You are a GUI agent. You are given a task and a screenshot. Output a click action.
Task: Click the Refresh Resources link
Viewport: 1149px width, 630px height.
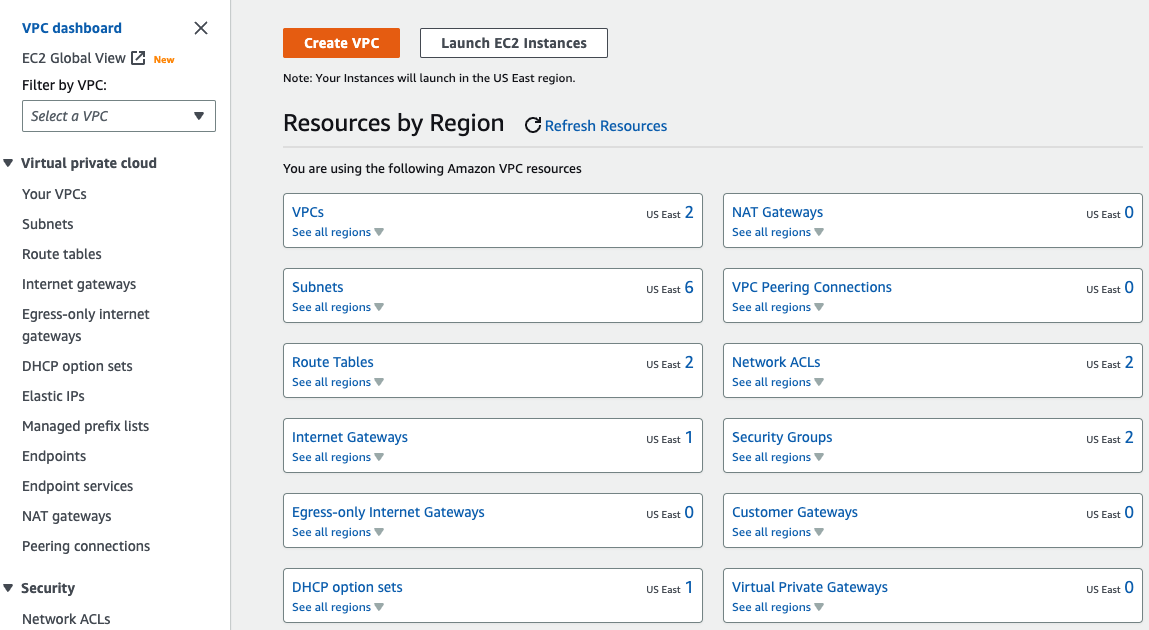click(x=606, y=126)
